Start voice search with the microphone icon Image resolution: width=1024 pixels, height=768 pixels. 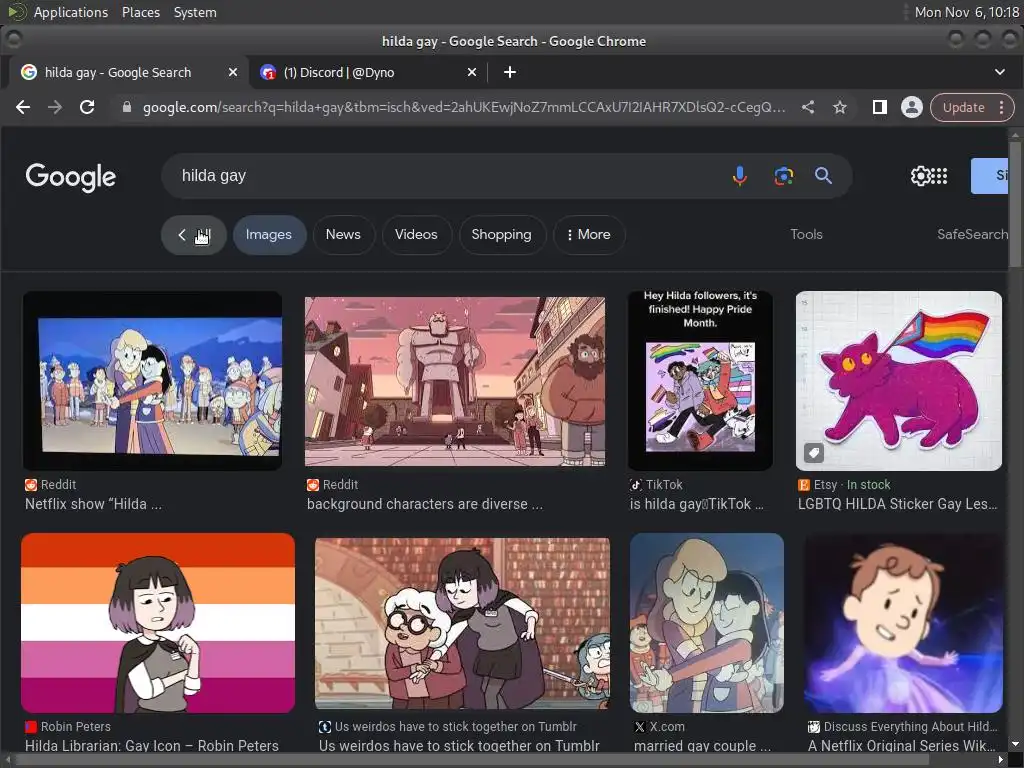pyautogui.click(x=739, y=176)
